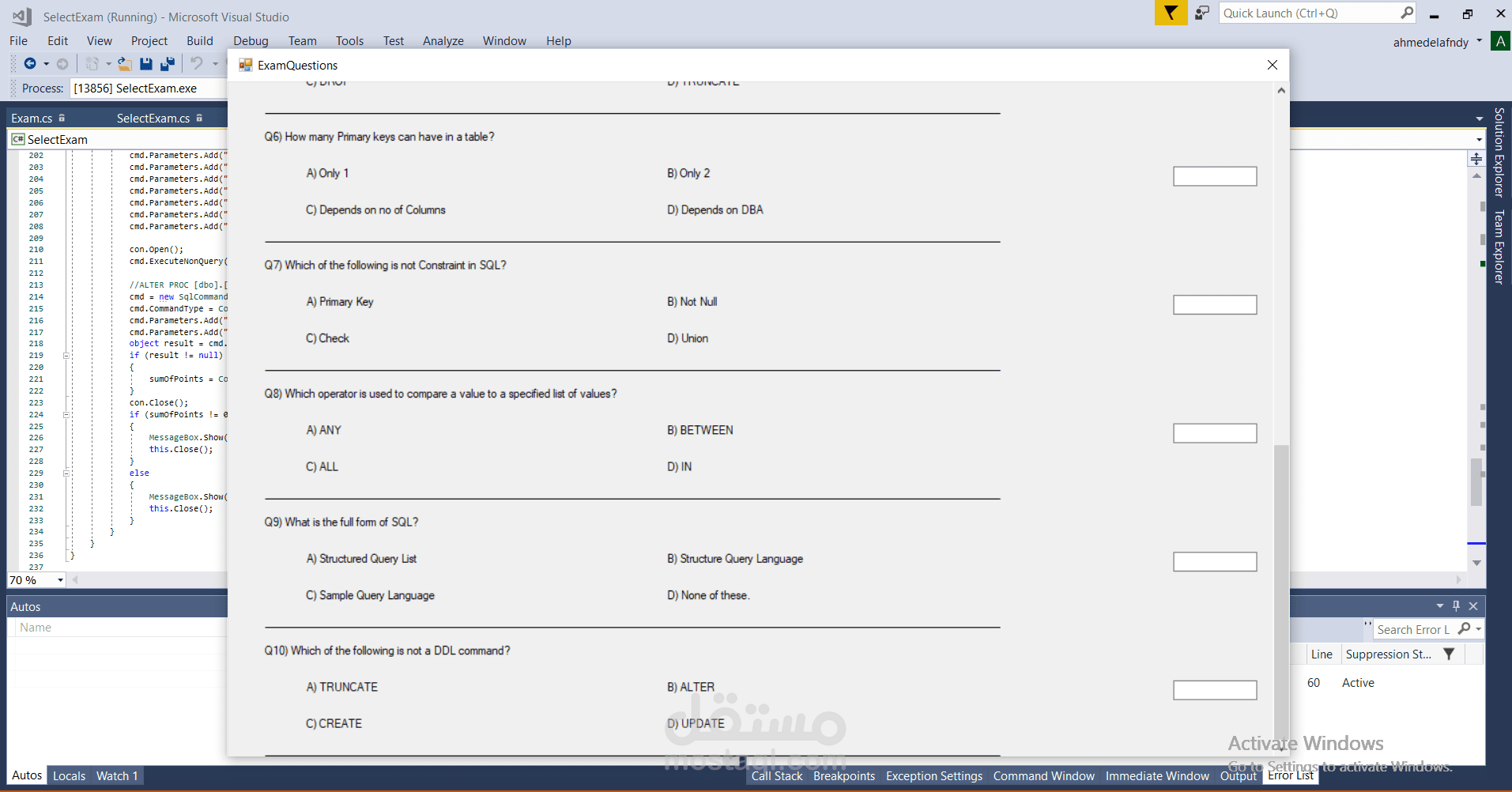The height and width of the screenshot is (792, 1512).
Task: Pin the Error List panel with pushpin icon
Action: [1456, 606]
